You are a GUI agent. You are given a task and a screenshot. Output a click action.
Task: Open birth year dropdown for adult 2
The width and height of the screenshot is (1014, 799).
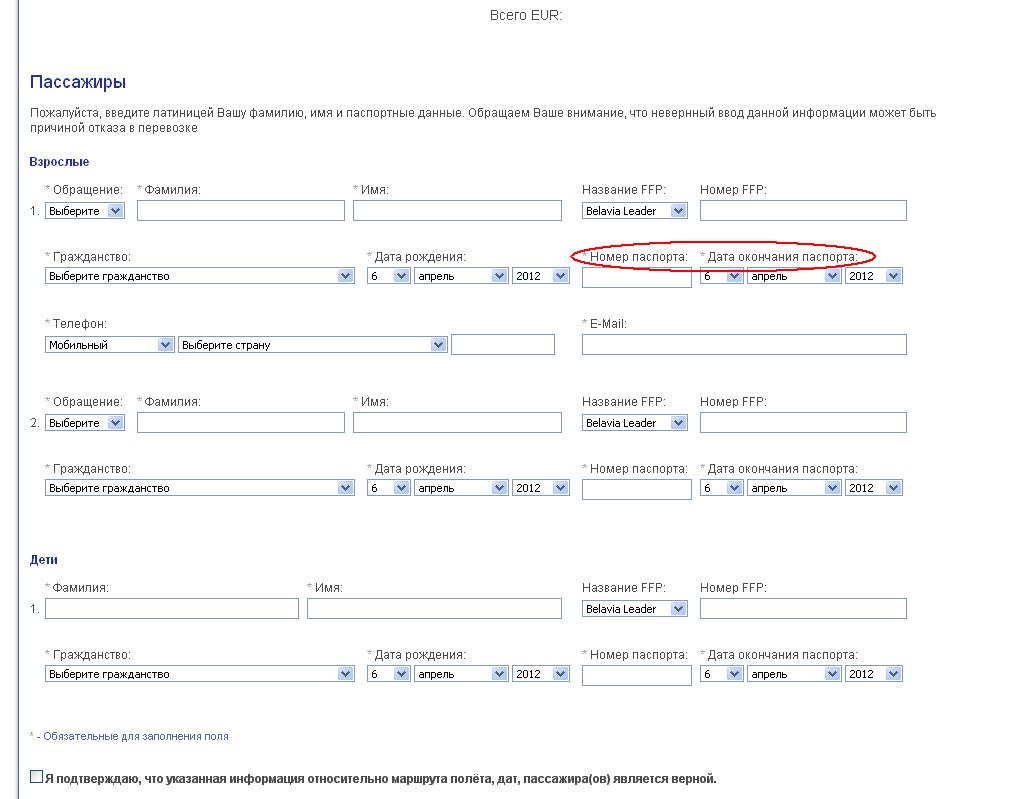point(540,488)
